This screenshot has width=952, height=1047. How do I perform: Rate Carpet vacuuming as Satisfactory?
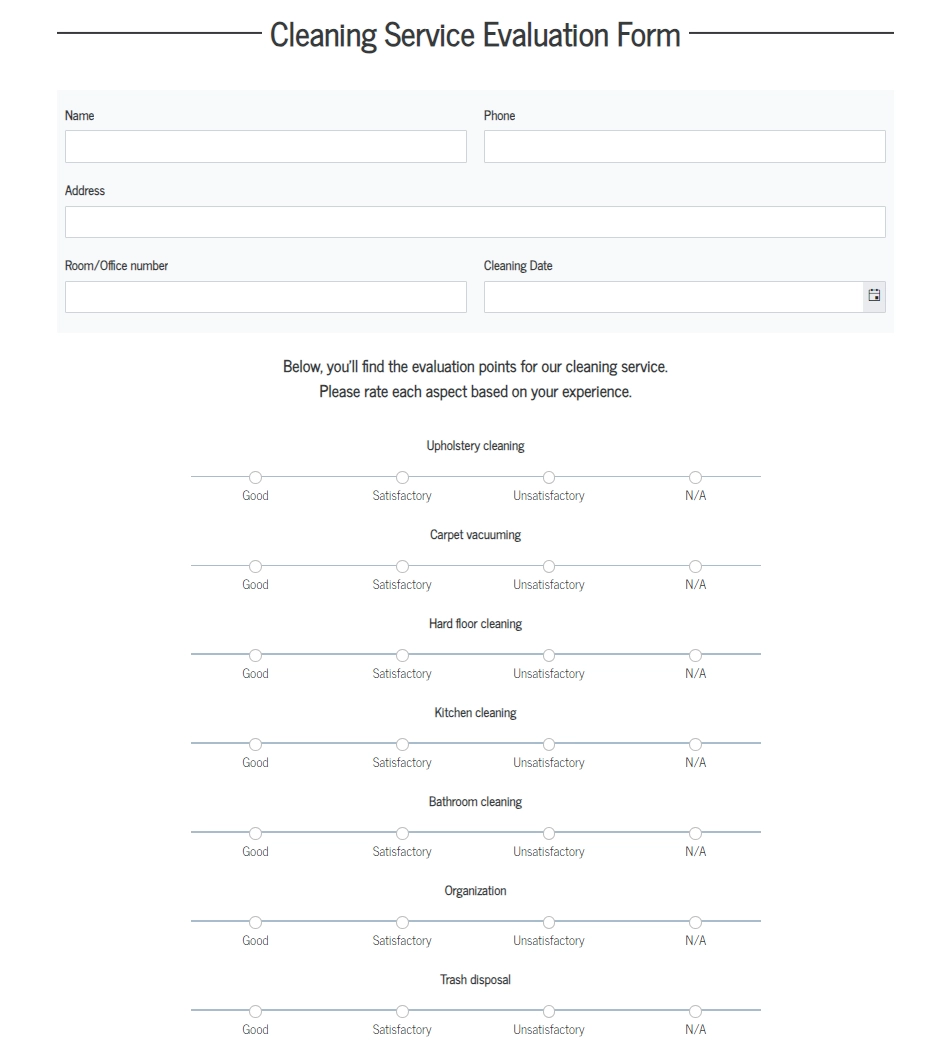(402, 566)
